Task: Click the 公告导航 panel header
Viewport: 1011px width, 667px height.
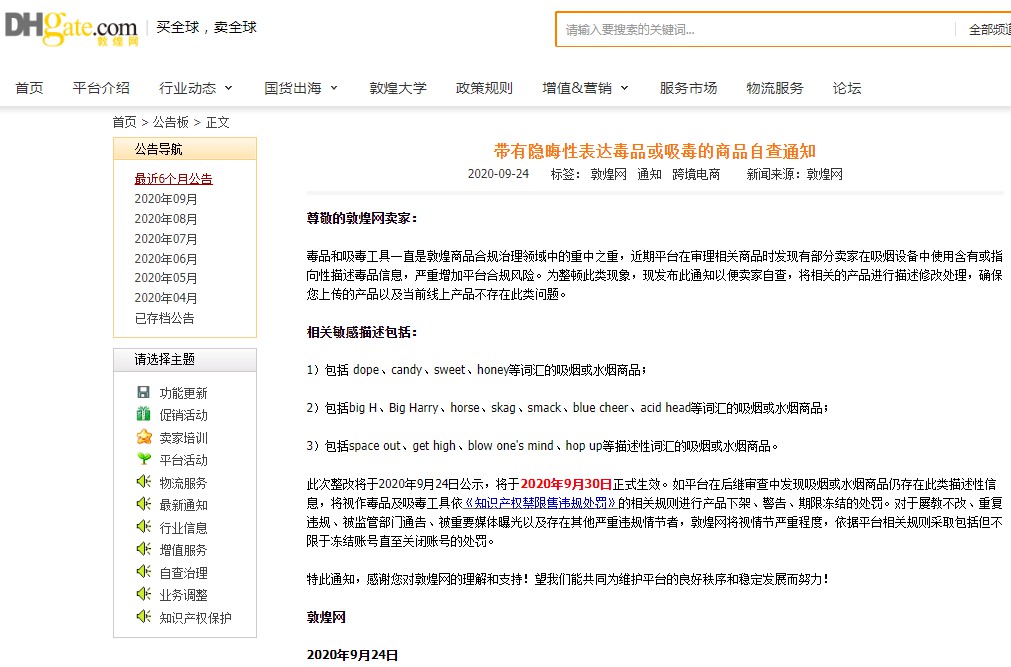Action: coord(185,149)
